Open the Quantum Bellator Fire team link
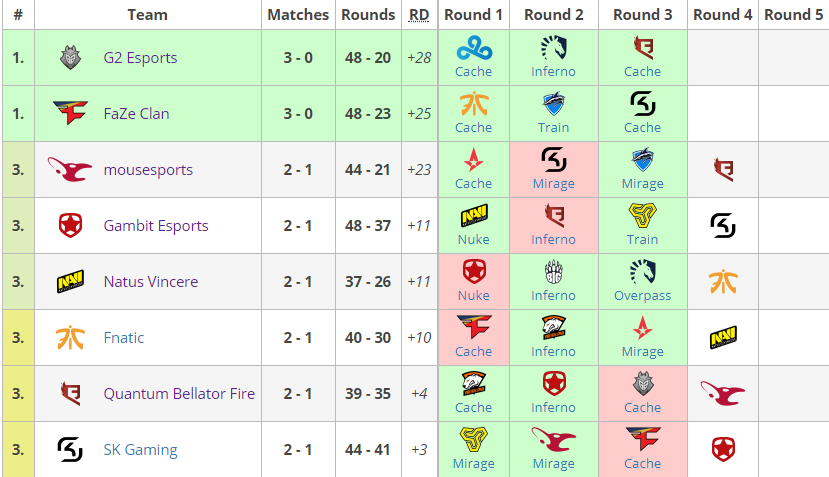829x477 pixels. click(x=179, y=393)
